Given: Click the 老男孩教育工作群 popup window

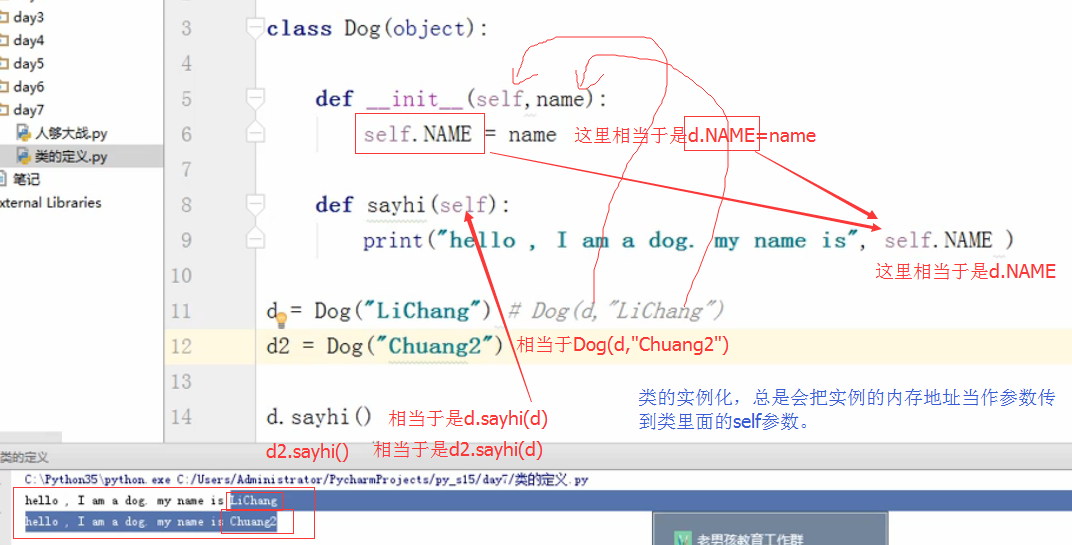Looking at the screenshot, I should (x=770, y=529).
